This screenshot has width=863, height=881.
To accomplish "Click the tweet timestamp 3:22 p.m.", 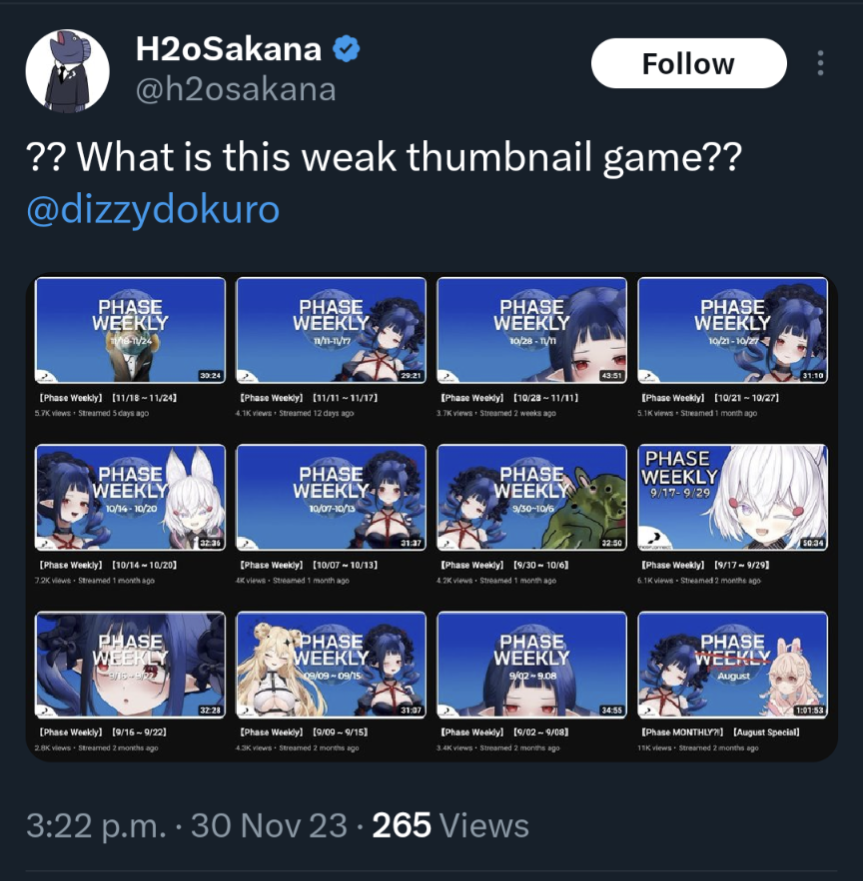I will point(96,825).
